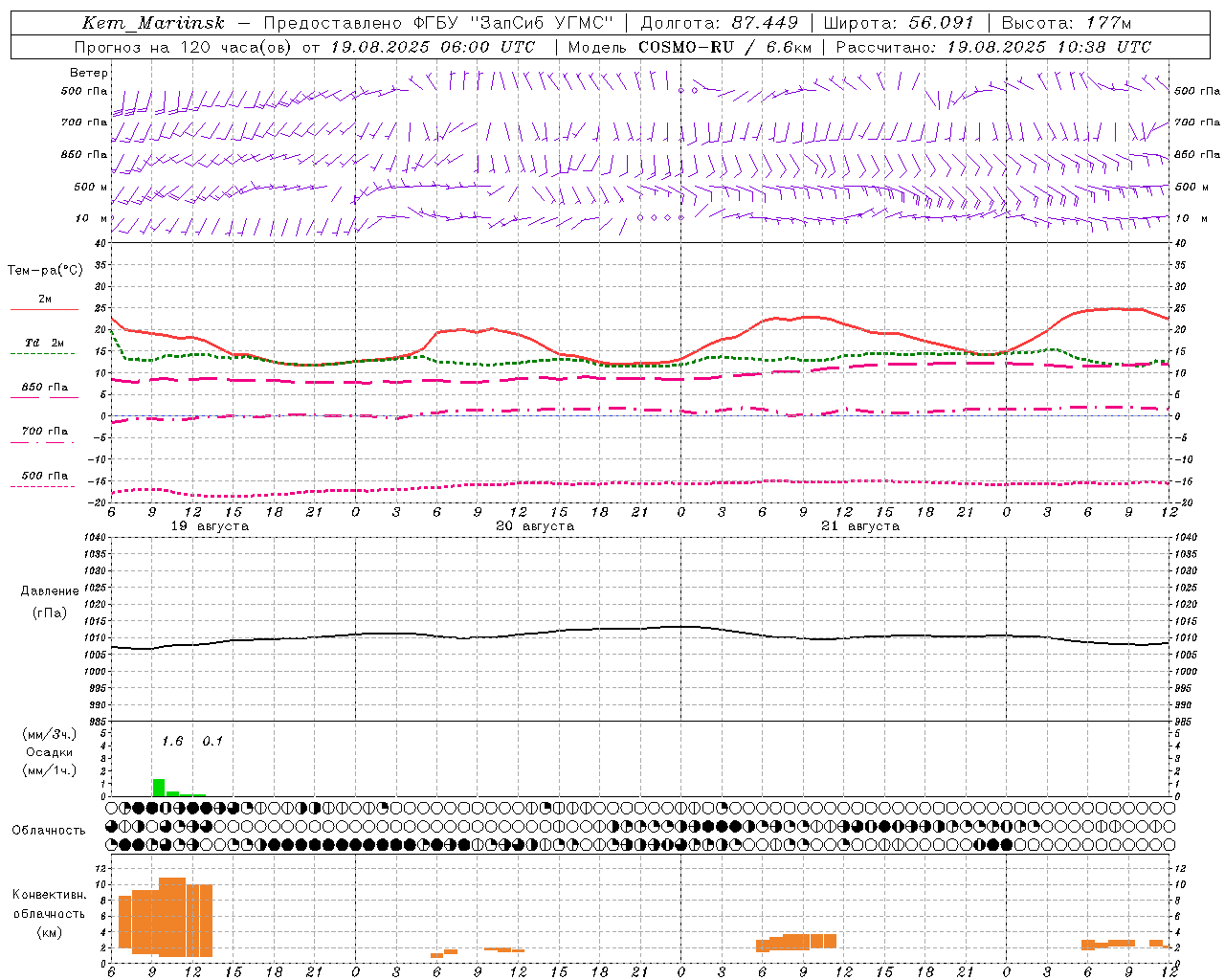Viewport: 1225px width, 980px height.
Task: Click the green dashed line sample under Td 2м
Action: click(42, 354)
